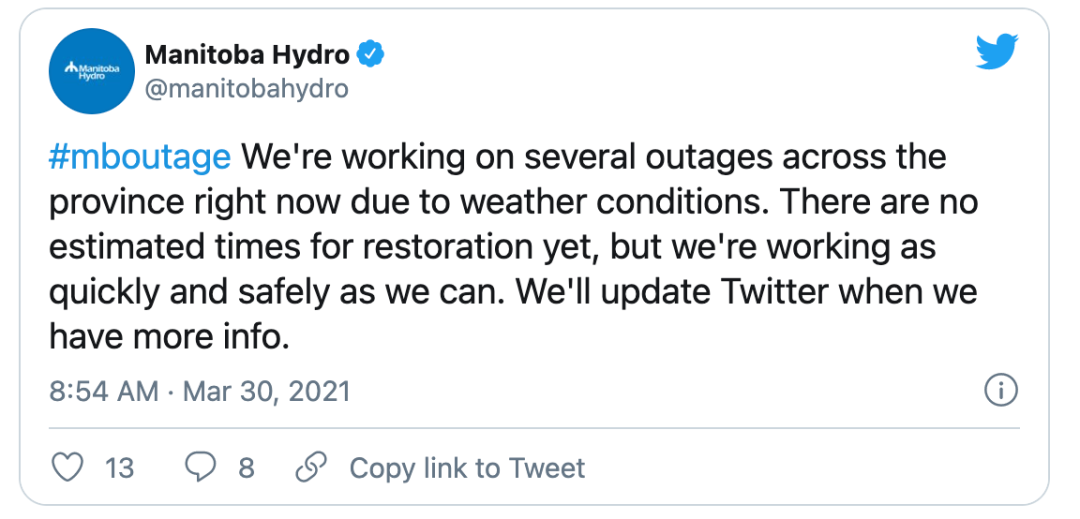Open the #mboutage hashtag
1080x519 pixels.
tap(140, 157)
